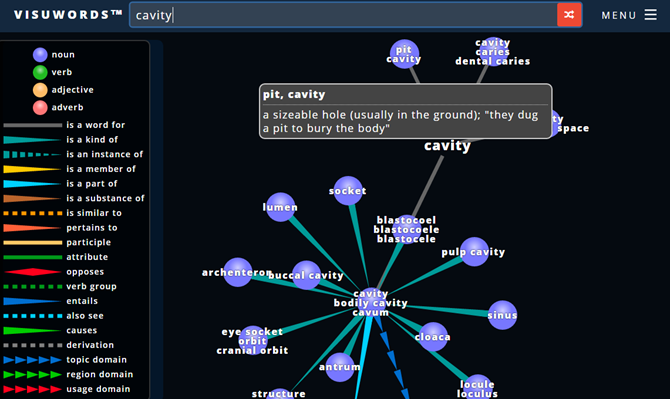Image resolution: width=670 pixels, height=399 pixels.
Task: Select the 'pit cavity' node at top
Action: tap(404, 54)
